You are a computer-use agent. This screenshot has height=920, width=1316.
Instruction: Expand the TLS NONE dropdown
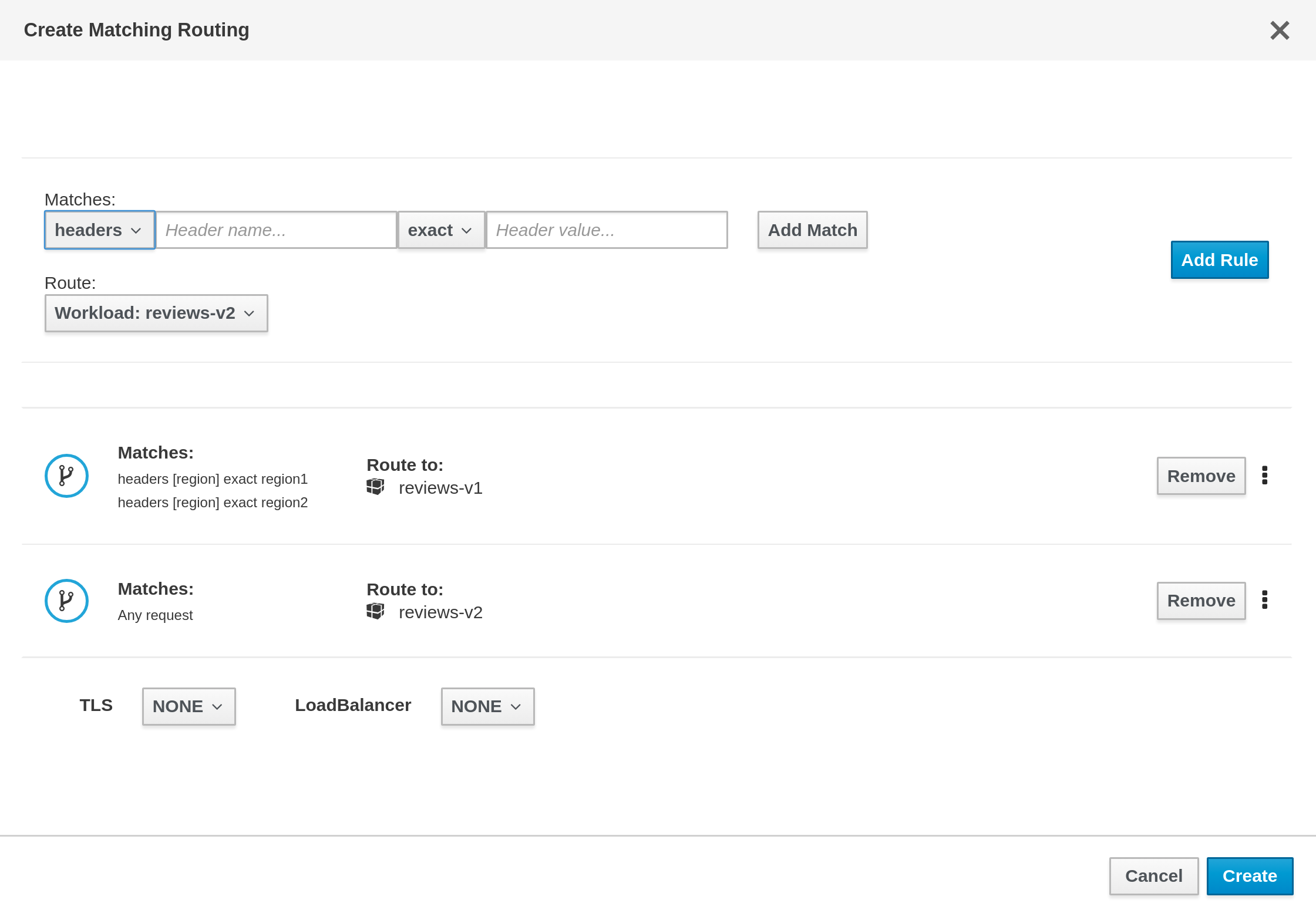click(x=189, y=706)
